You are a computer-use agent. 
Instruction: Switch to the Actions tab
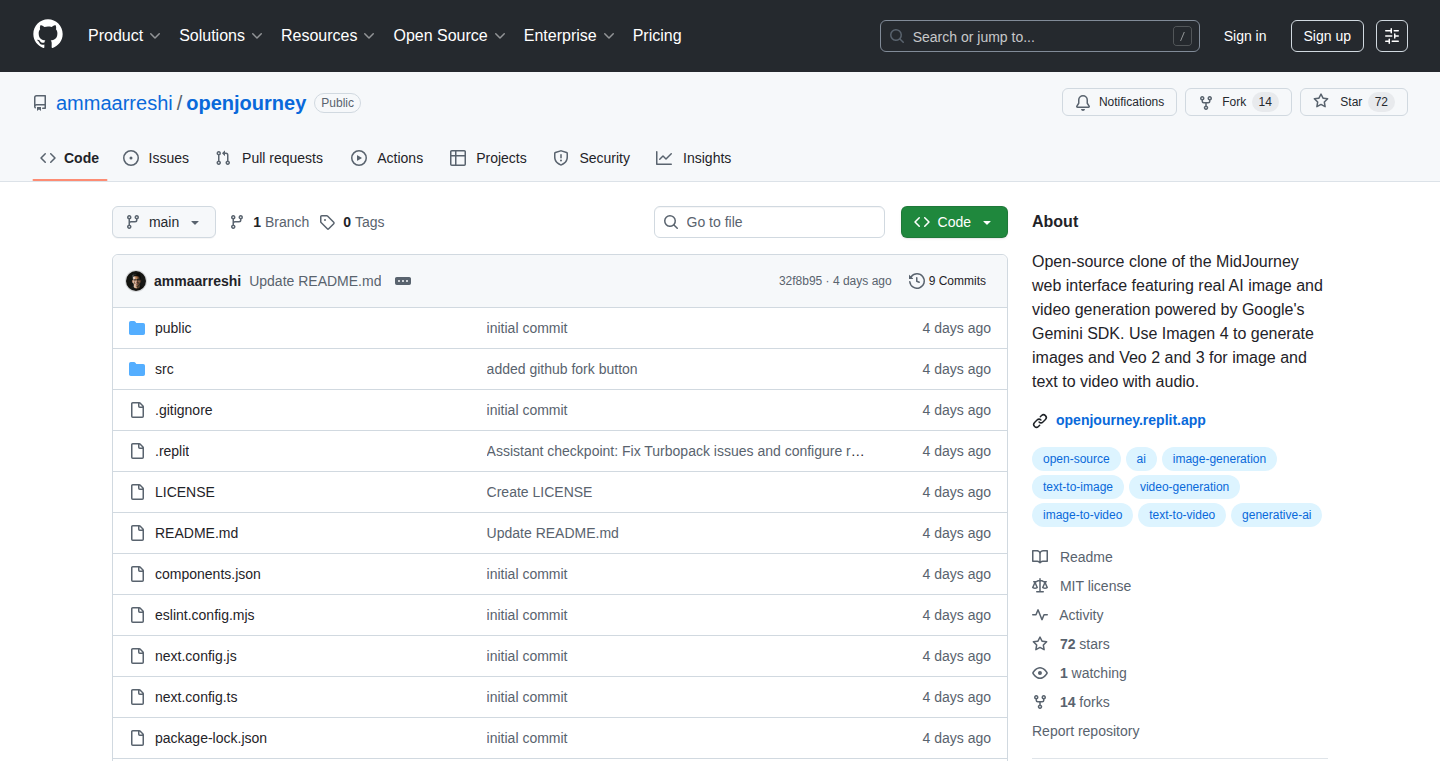click(x=387, y=158)
